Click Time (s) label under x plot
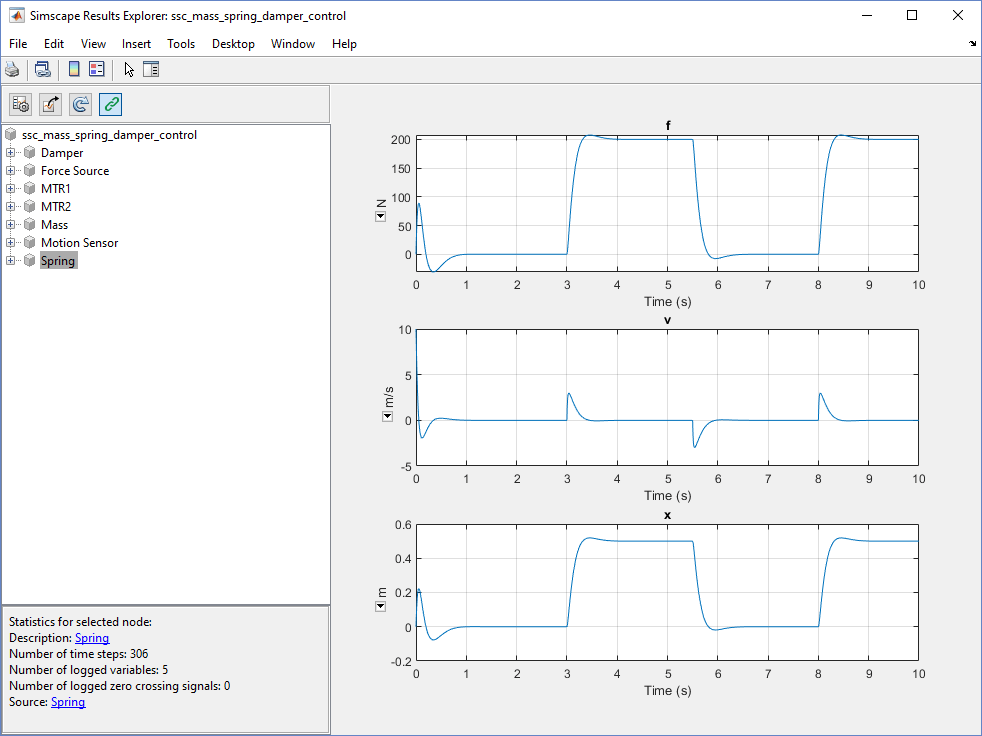This screenshot has height=736, width=982. [x=668, y=690]
